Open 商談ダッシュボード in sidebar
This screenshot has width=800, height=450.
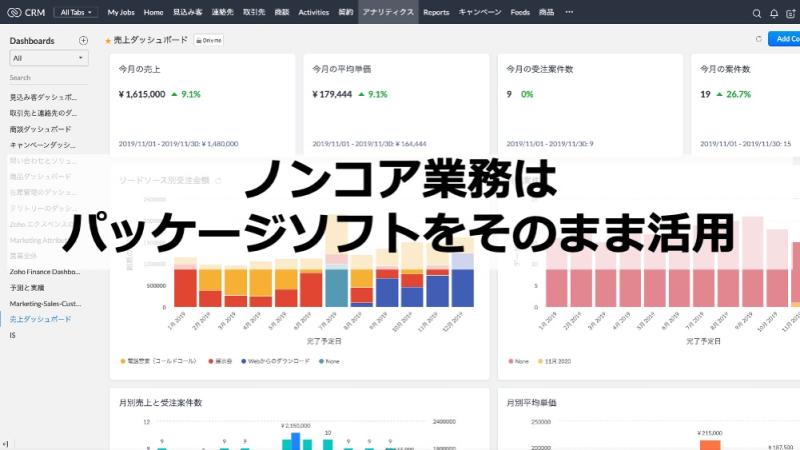point(40,129)
